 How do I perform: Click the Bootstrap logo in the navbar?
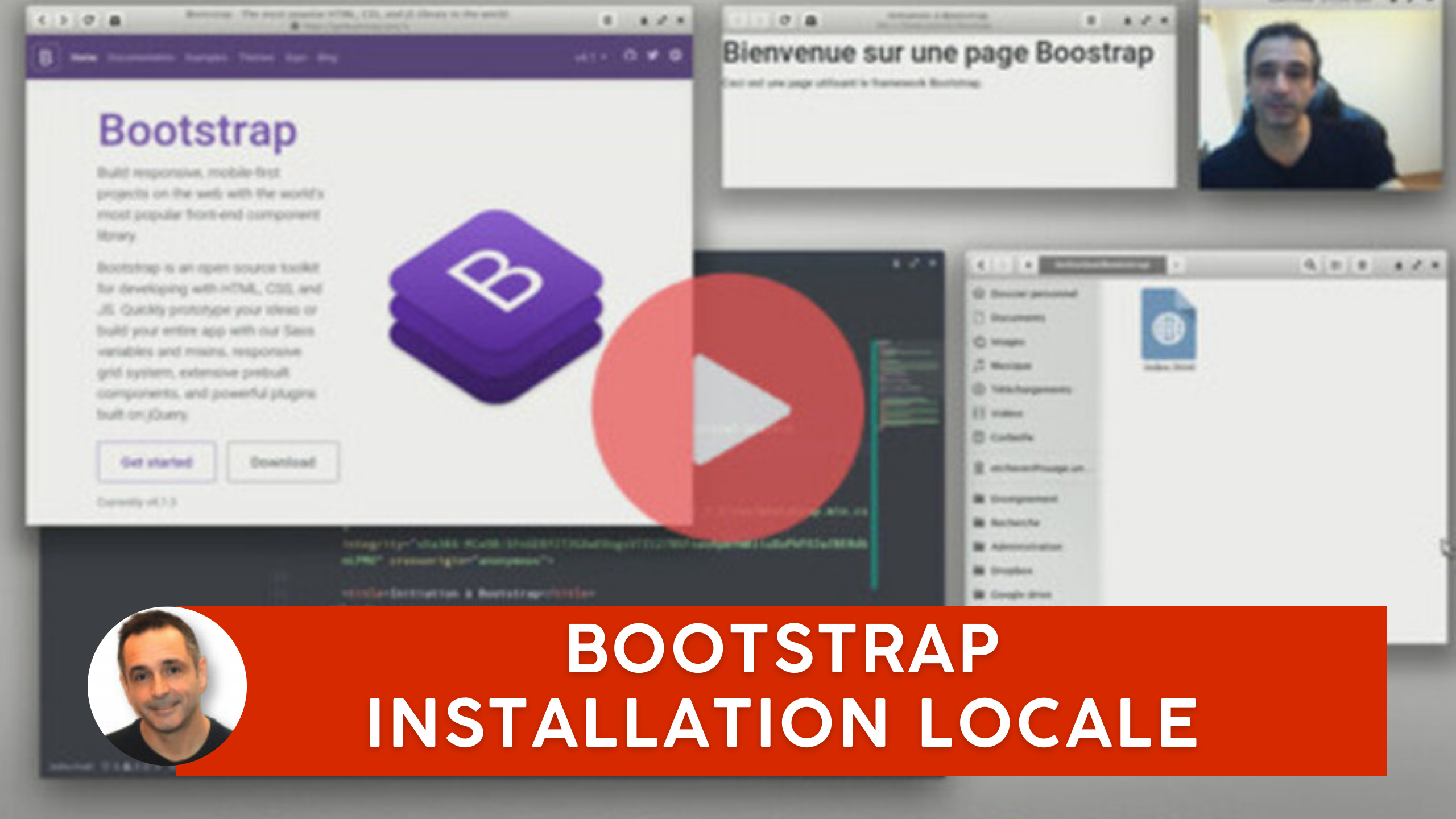[45, 57]
